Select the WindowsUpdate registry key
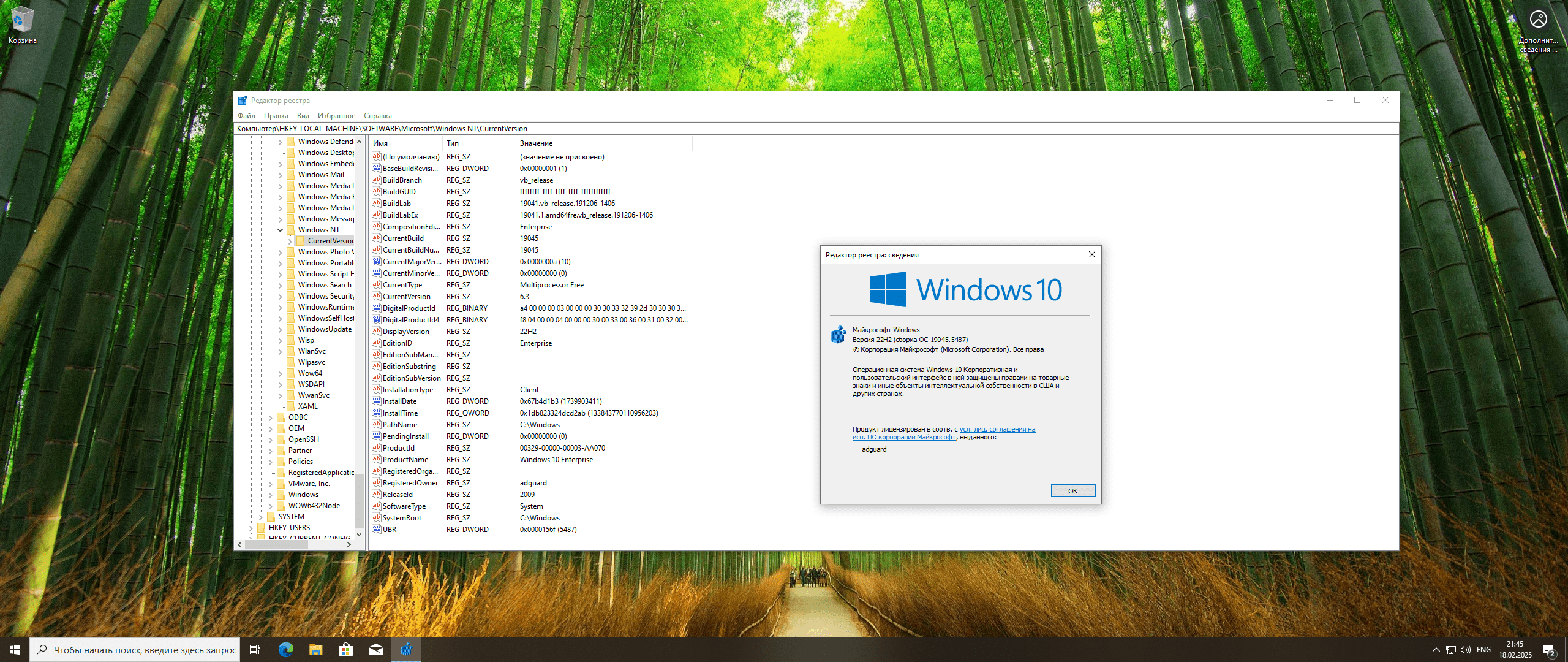1568x662 pixels. pos(325,329)
